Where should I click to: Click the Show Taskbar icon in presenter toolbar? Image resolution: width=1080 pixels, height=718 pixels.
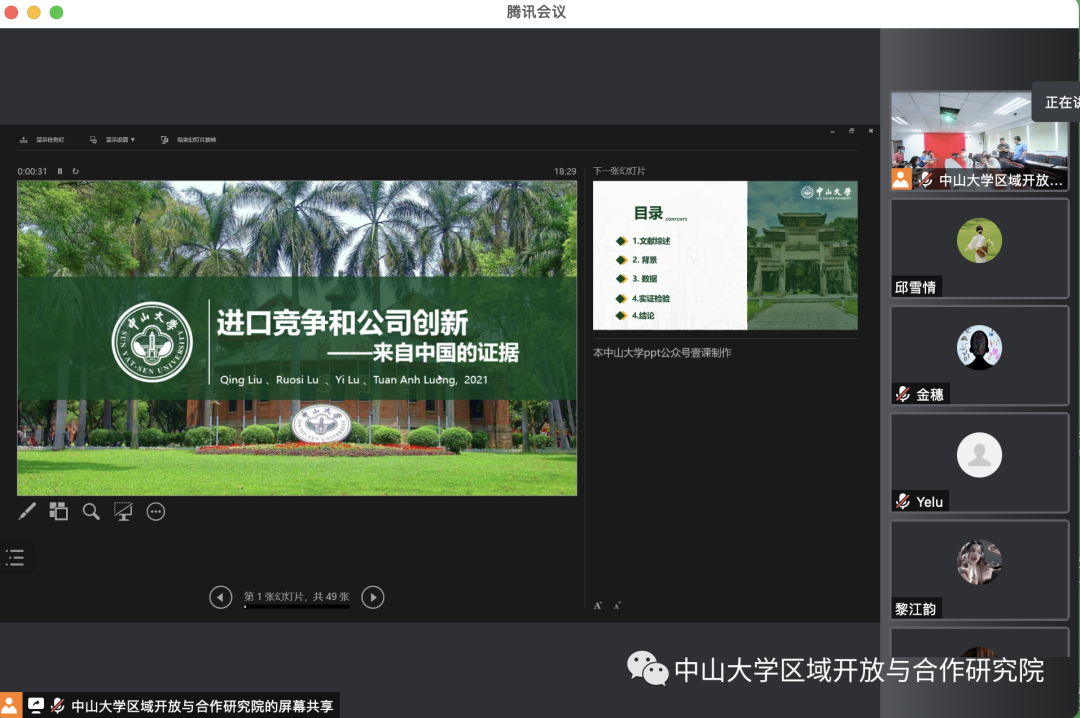click(x=23, y=140)
